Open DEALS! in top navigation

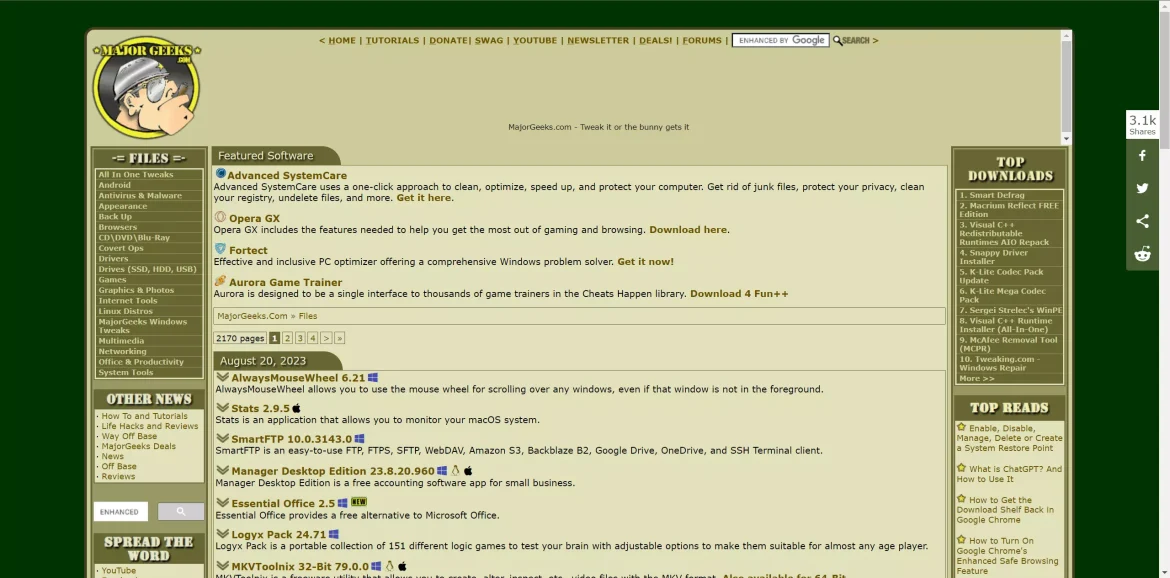point(656,40)
